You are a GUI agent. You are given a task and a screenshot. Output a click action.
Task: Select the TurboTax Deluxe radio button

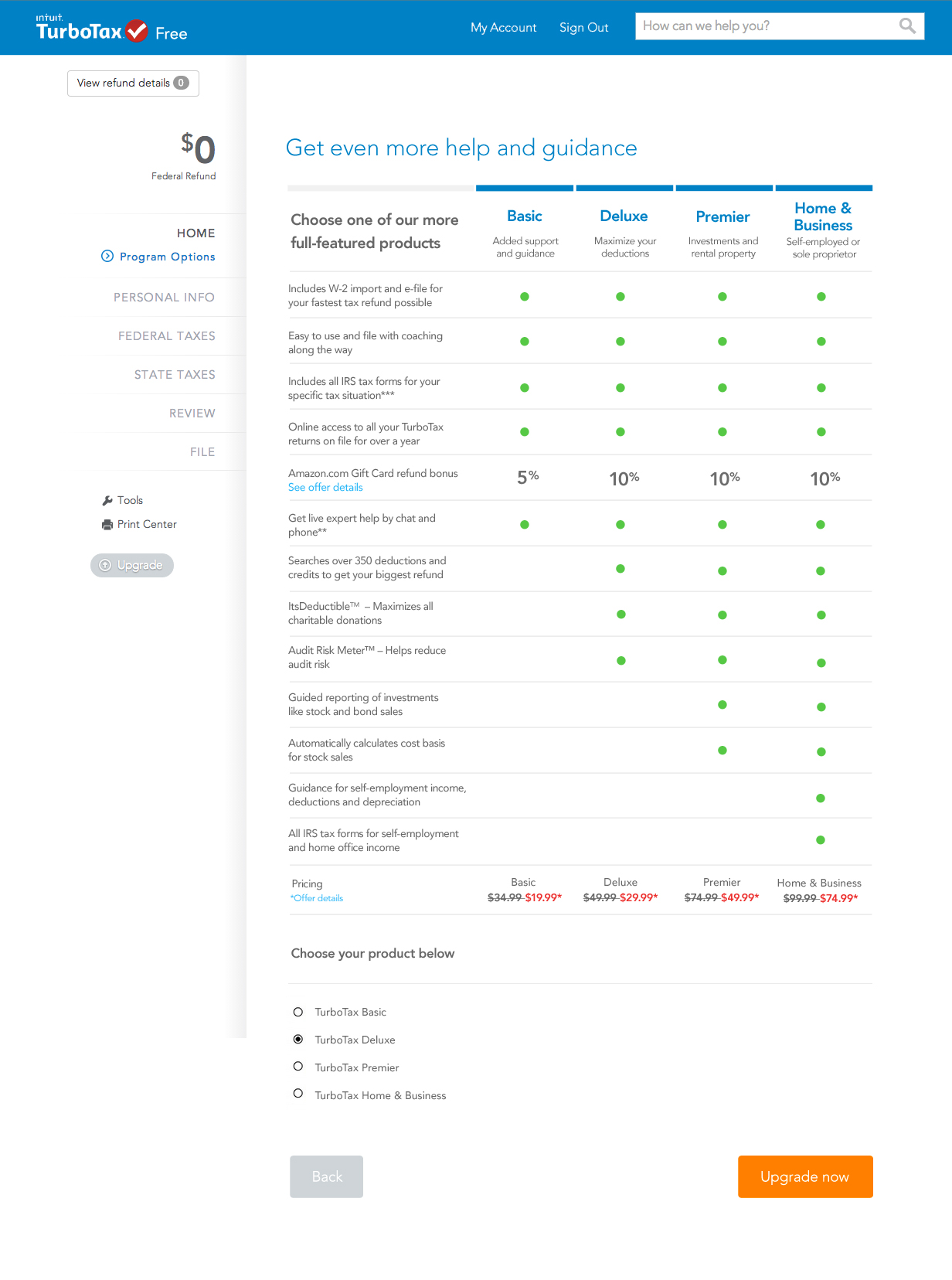(298, 1040)
